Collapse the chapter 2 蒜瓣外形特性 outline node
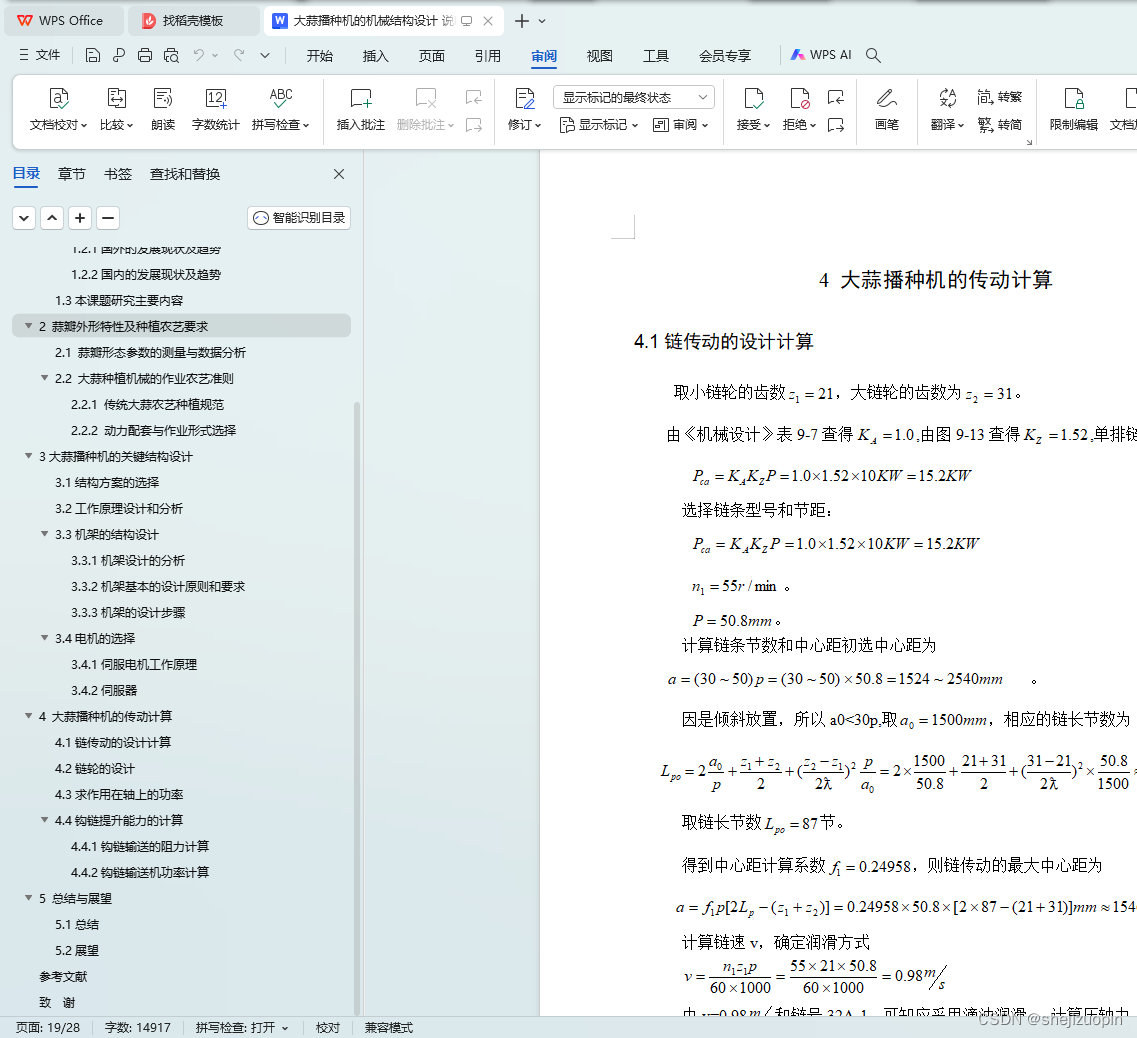1137x1038 pixels. coord(28,326)
